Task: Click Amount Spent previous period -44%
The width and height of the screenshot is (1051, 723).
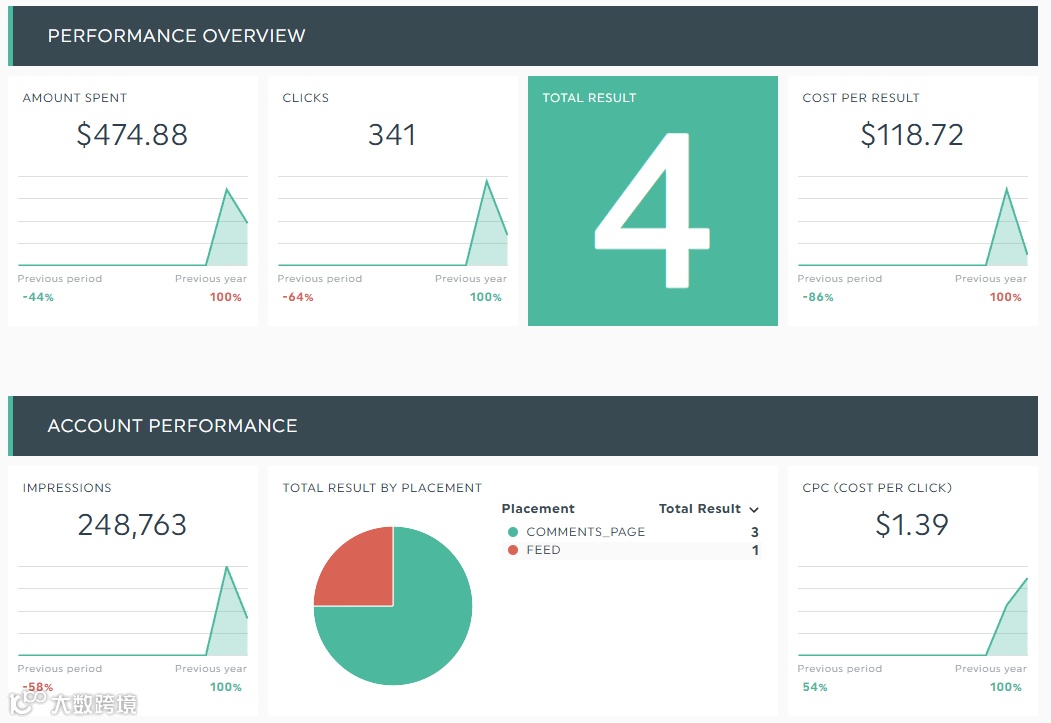Action: click(38, 297)
